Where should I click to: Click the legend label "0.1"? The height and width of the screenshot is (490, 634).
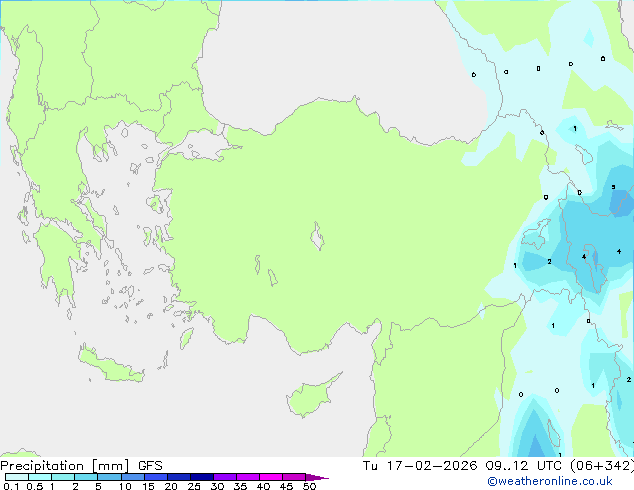pyautogui.click(x=11, y=486)
